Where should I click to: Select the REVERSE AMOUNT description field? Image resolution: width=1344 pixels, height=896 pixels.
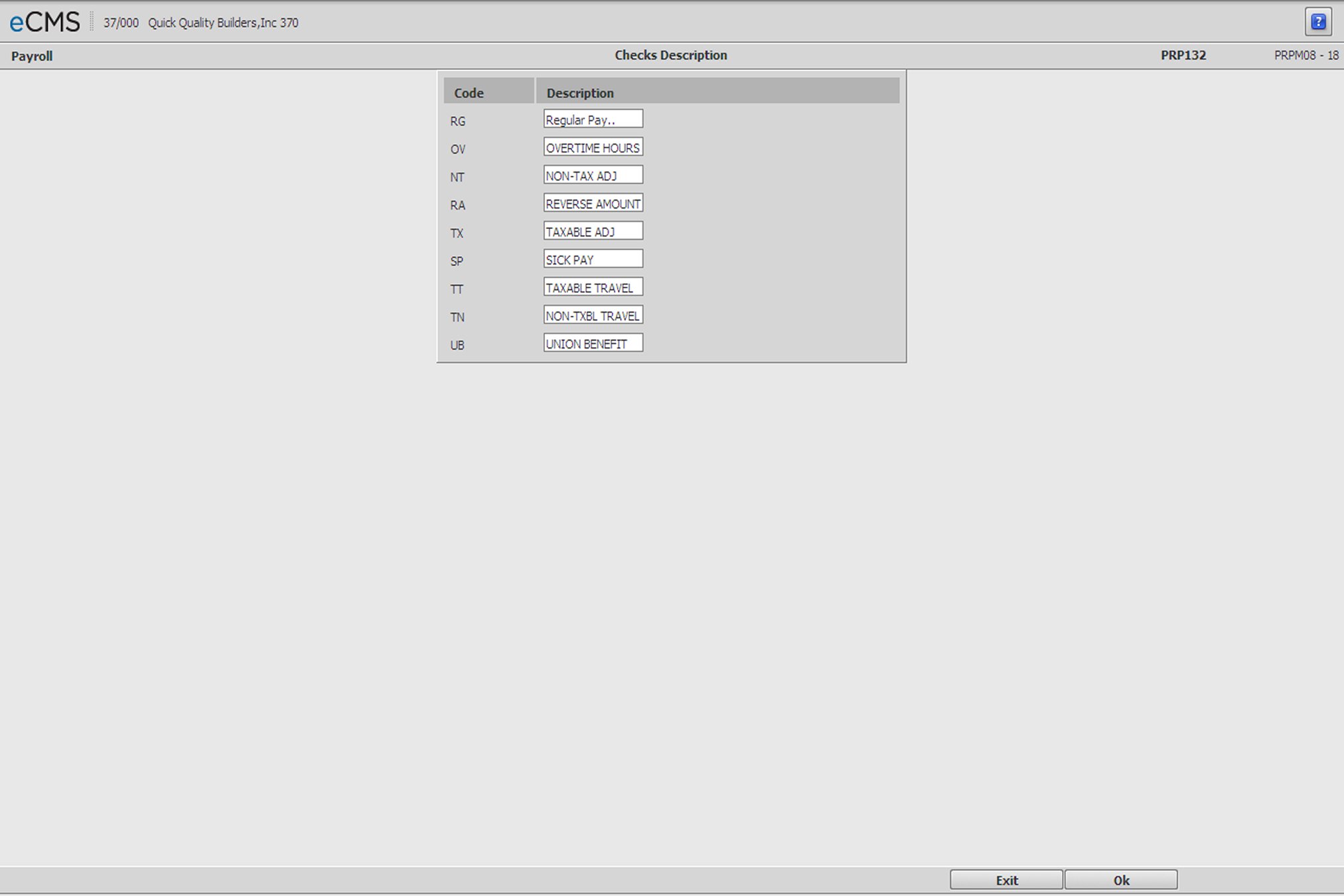click(x=593, y=202)
